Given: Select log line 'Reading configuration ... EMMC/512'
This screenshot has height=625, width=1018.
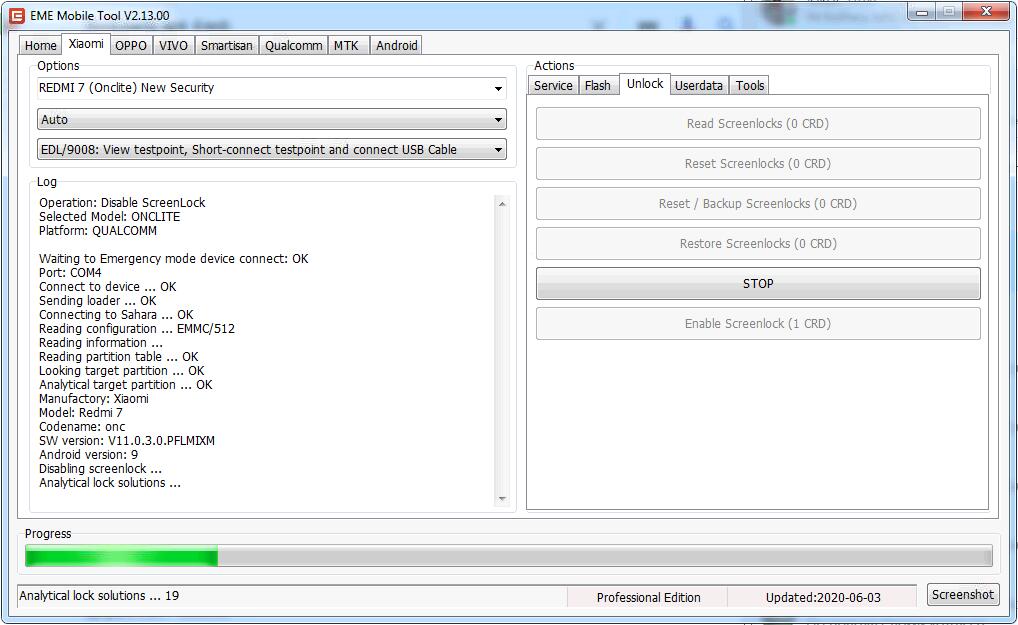Looking at the screenshot, I should coord(137,329).
